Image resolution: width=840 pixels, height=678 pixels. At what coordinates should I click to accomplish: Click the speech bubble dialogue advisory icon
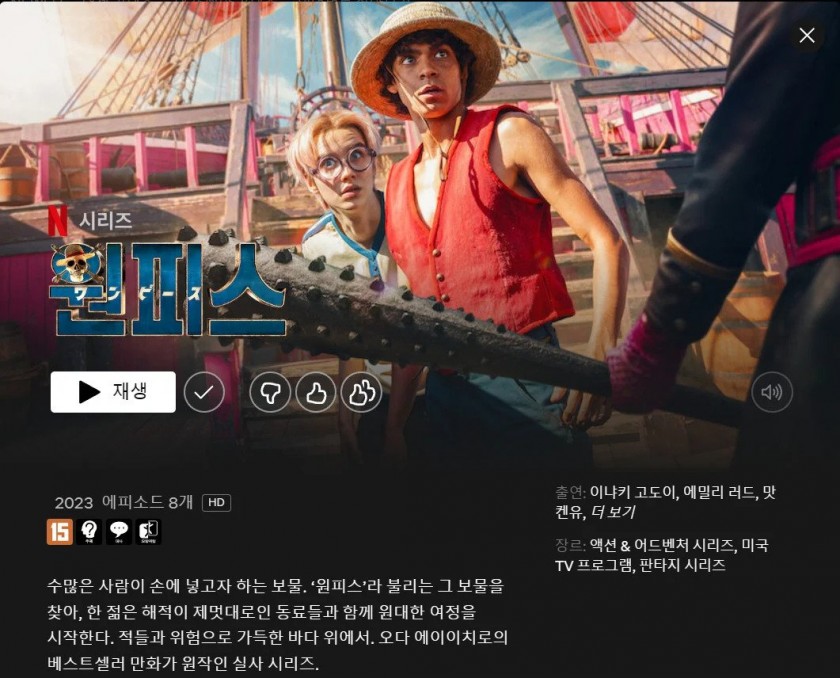(118, 531)
